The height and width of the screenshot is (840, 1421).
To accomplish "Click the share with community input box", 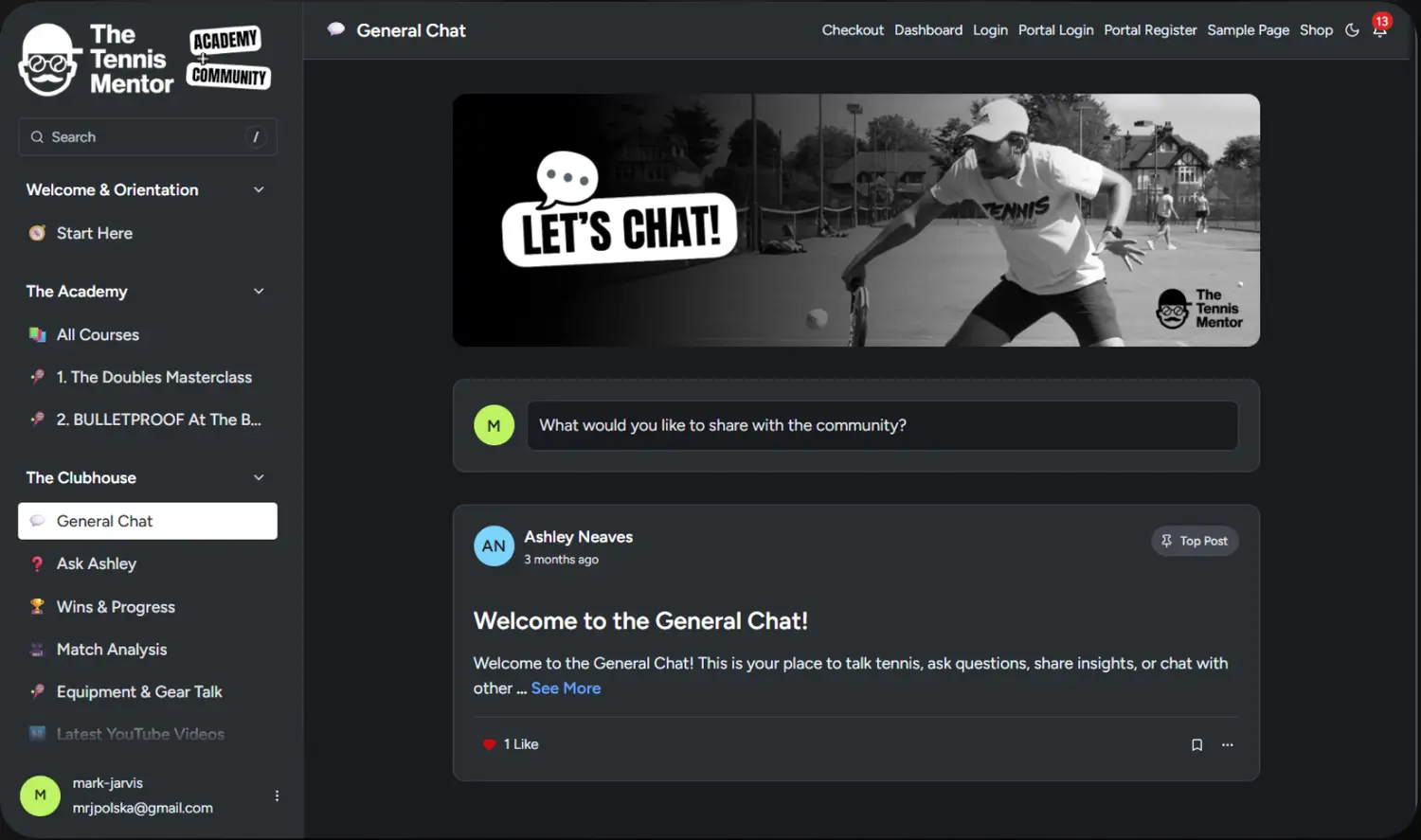I will point(882,425).
